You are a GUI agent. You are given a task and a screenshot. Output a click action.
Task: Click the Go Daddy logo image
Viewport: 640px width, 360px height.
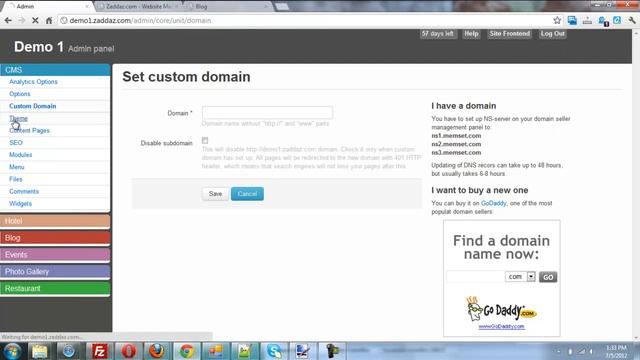click(x=501, y=309)
